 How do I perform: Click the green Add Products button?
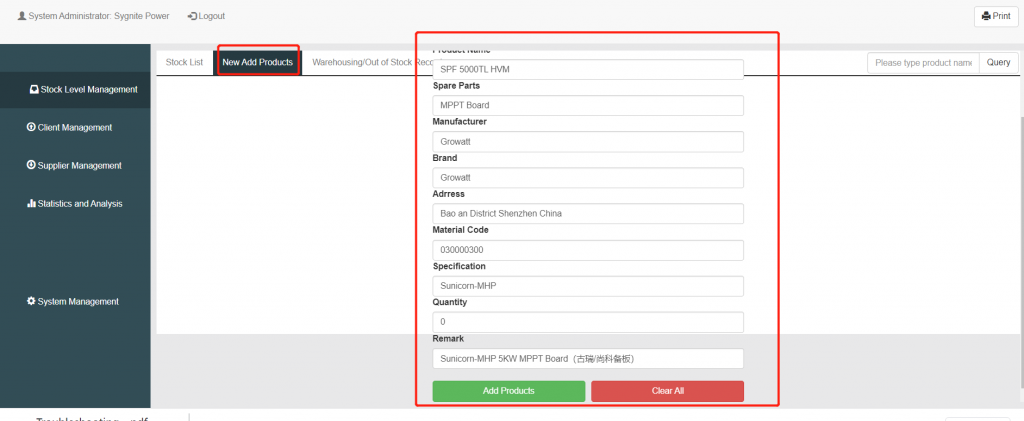[509, 391]
